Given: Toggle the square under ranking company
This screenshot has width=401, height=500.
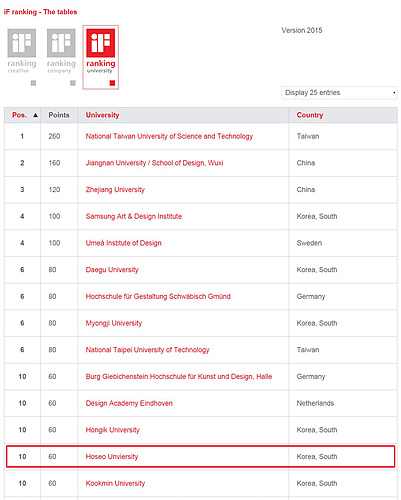Looking at the screenshot, I should click(x=73, y=83).
